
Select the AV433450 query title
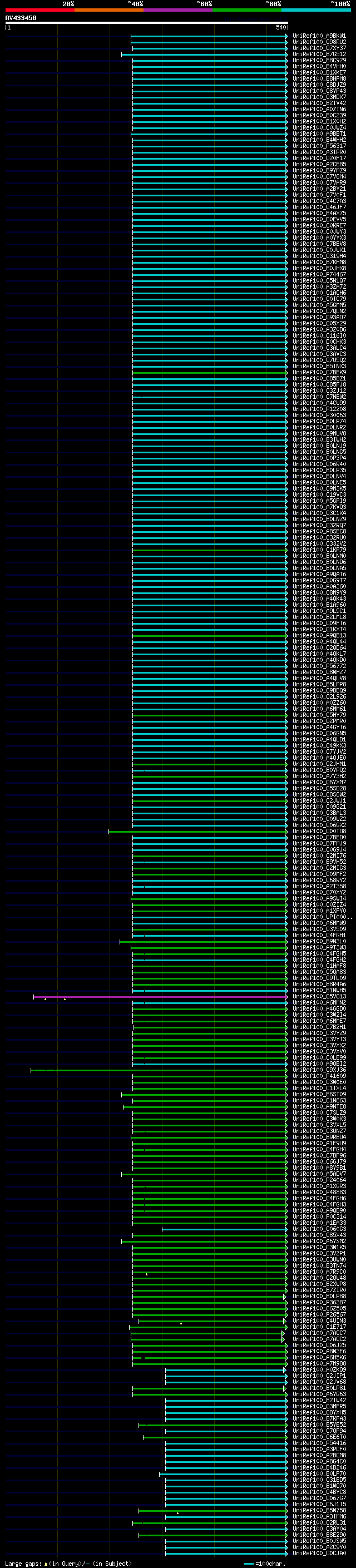21,18
